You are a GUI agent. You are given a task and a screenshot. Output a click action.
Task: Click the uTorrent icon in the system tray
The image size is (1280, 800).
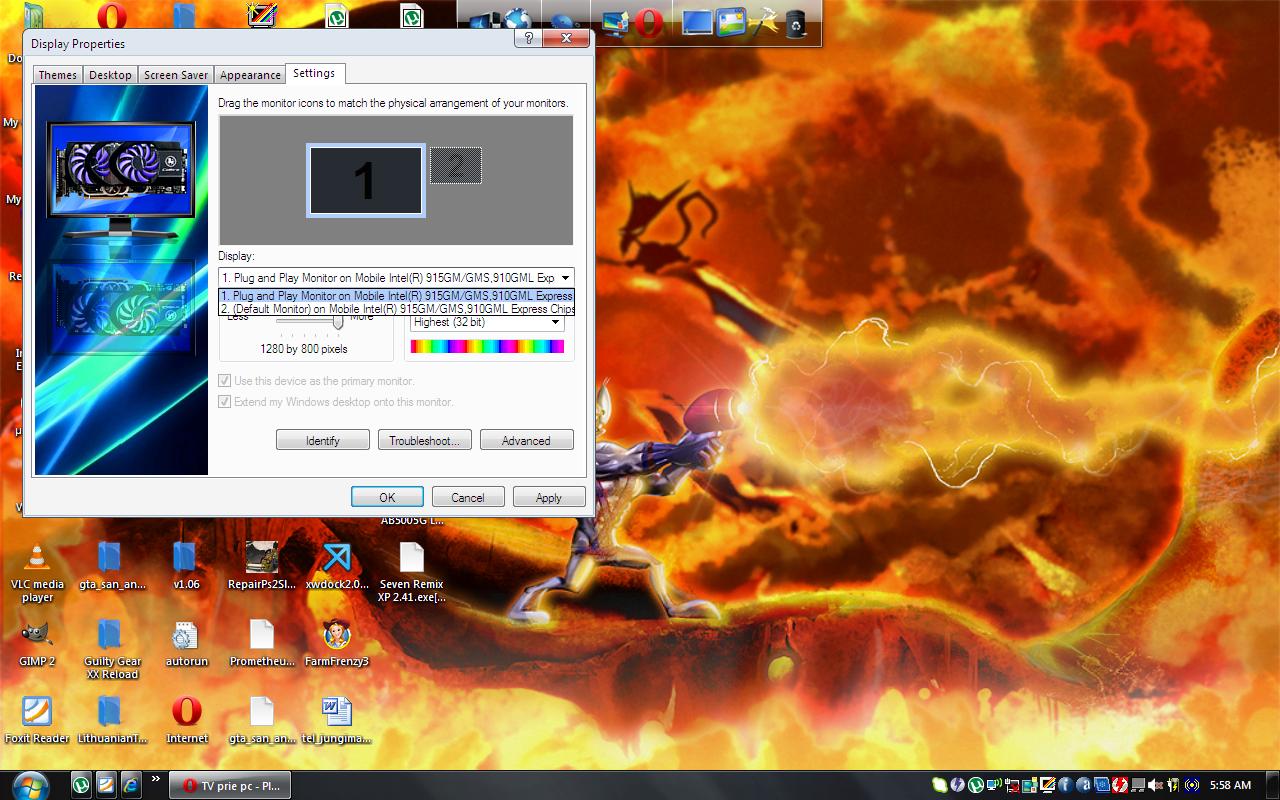pyautogui.click(x=976, y=785)
